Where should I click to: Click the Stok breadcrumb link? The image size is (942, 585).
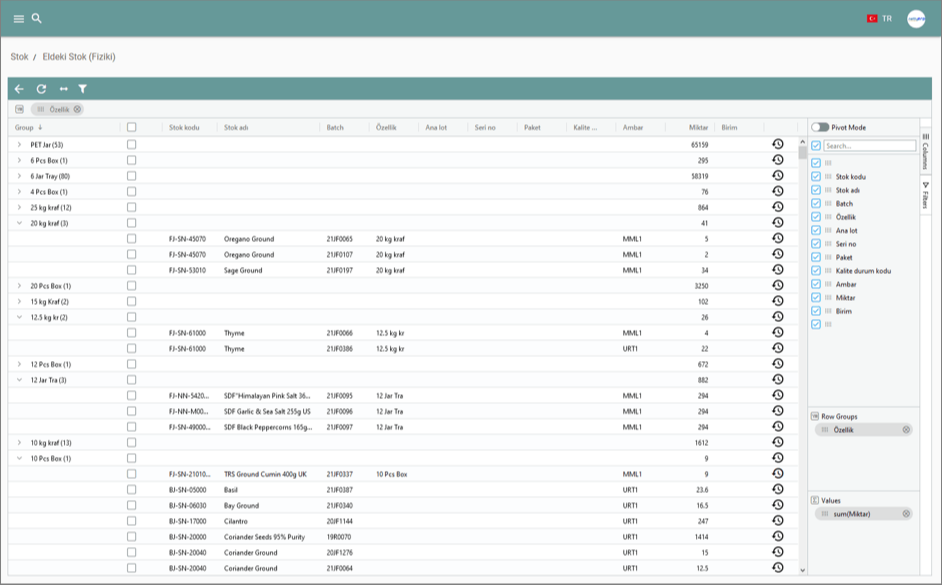coord(19,57)
